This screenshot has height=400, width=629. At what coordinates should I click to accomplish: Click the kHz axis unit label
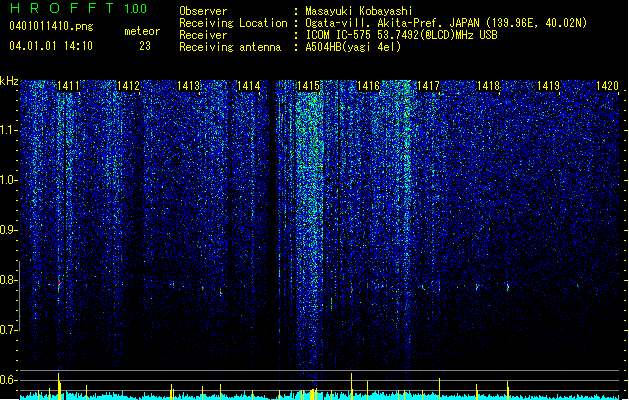(9, 81)
